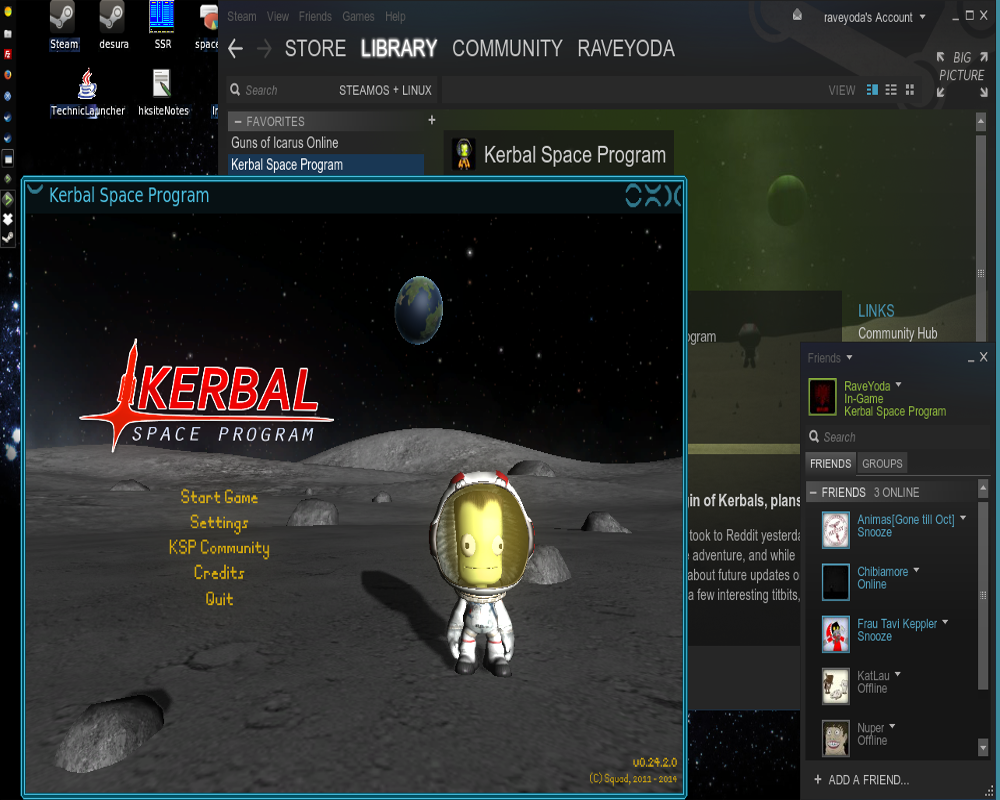Go to the RAVEYODA profile tab
Screen dimensions: 1000x800
[x=626, y=48]
